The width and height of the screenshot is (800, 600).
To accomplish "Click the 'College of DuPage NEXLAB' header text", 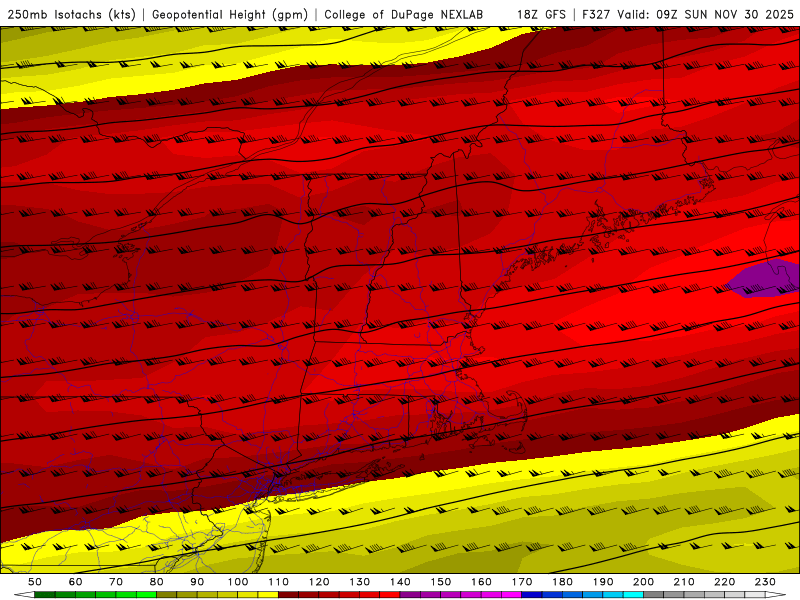I will coord(404,15).
